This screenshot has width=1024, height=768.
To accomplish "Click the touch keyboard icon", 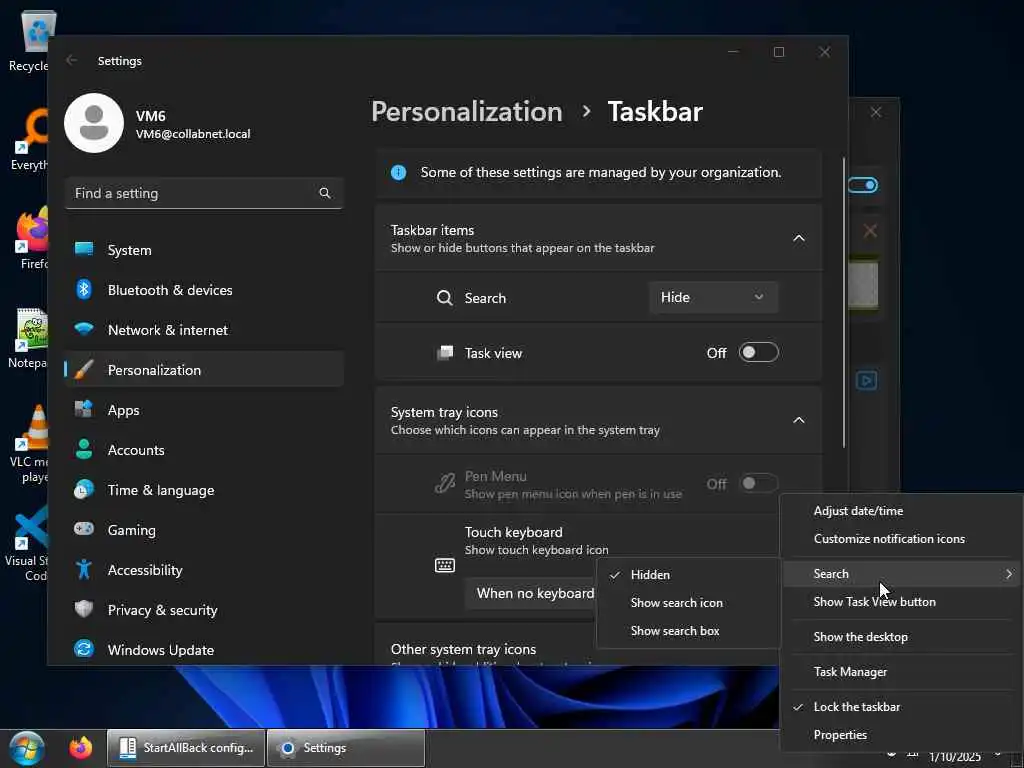I will (445, 565).
